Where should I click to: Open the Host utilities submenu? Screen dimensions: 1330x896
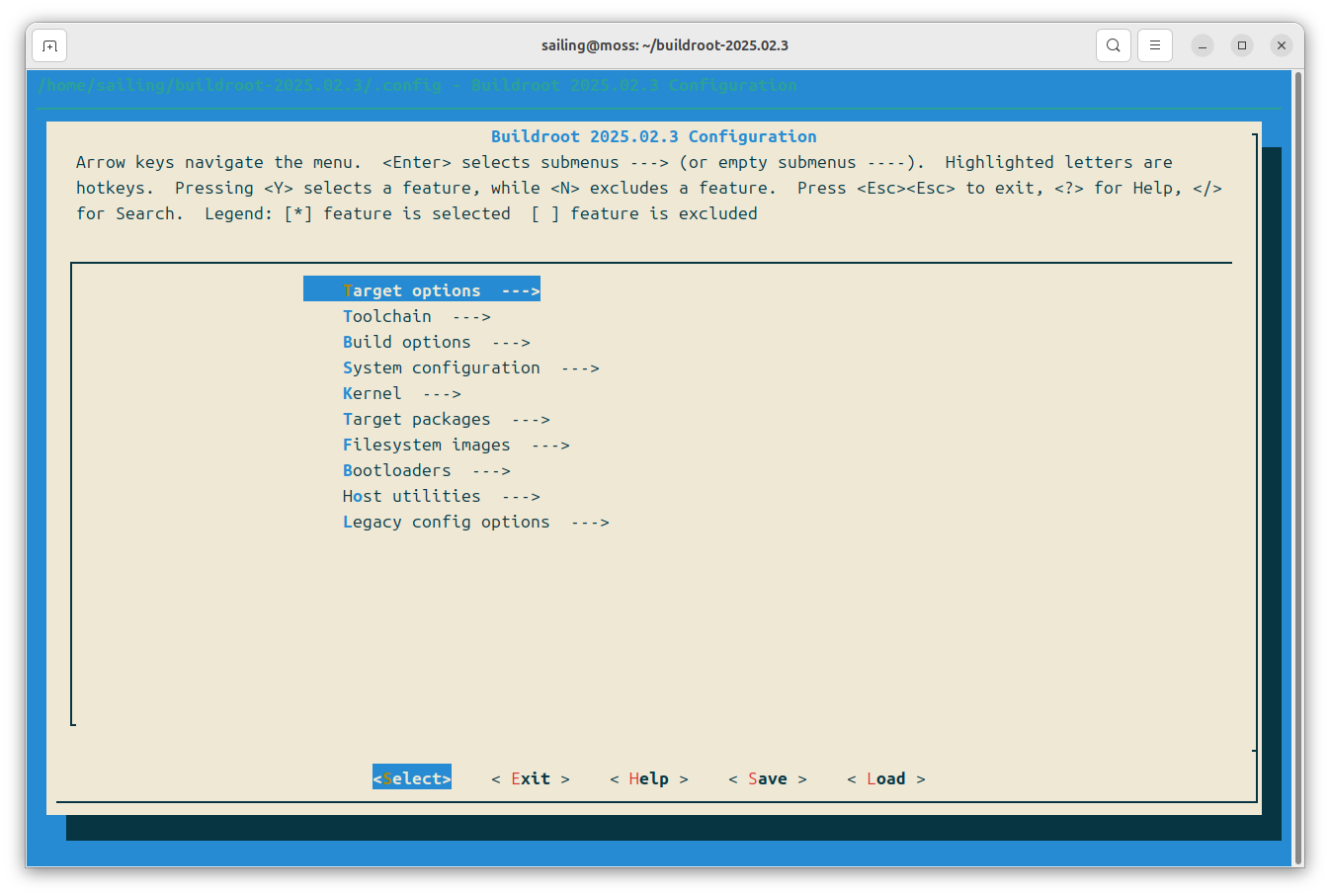441,496
